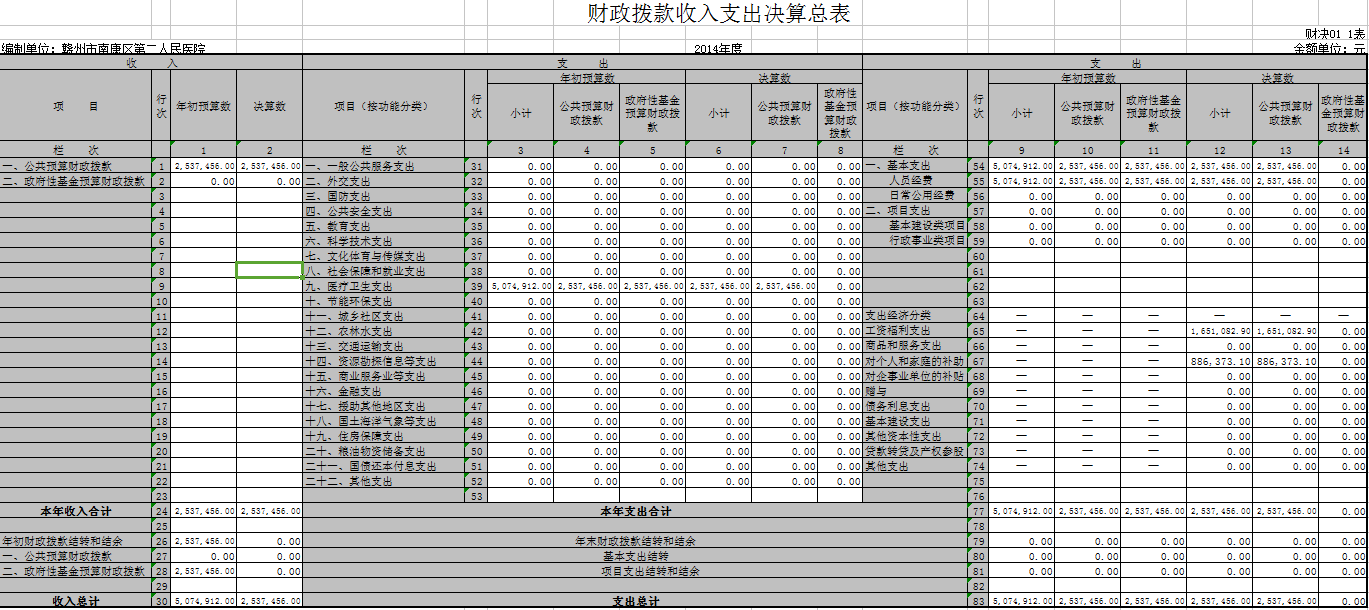Select the 对企事业单位的补贴 cell
The image size is (1369, 610).
915,377
